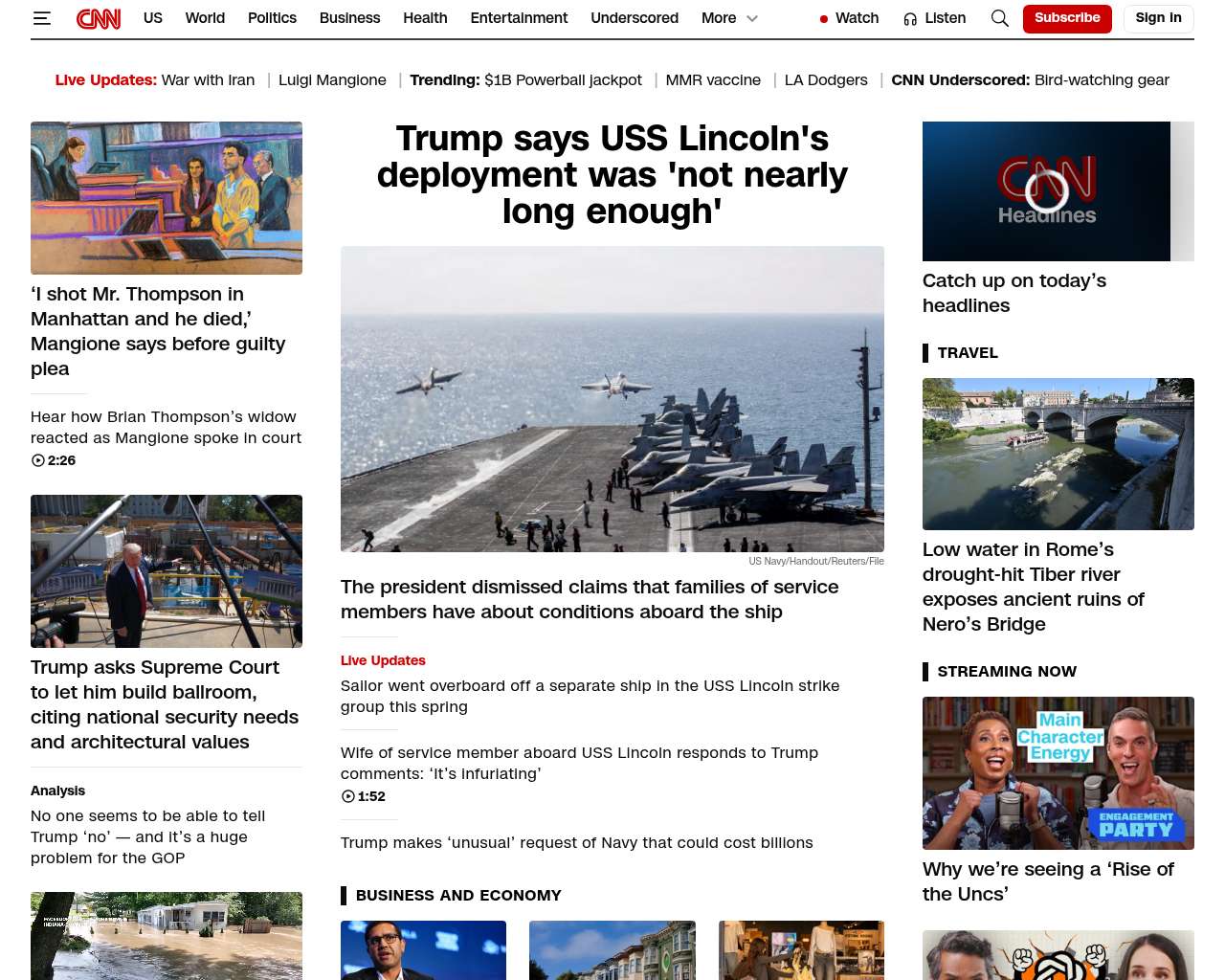Click the 'Live Updates:' red label
Image resolution: width=1225 pixels, height=980 pixels.
point(106,80)
